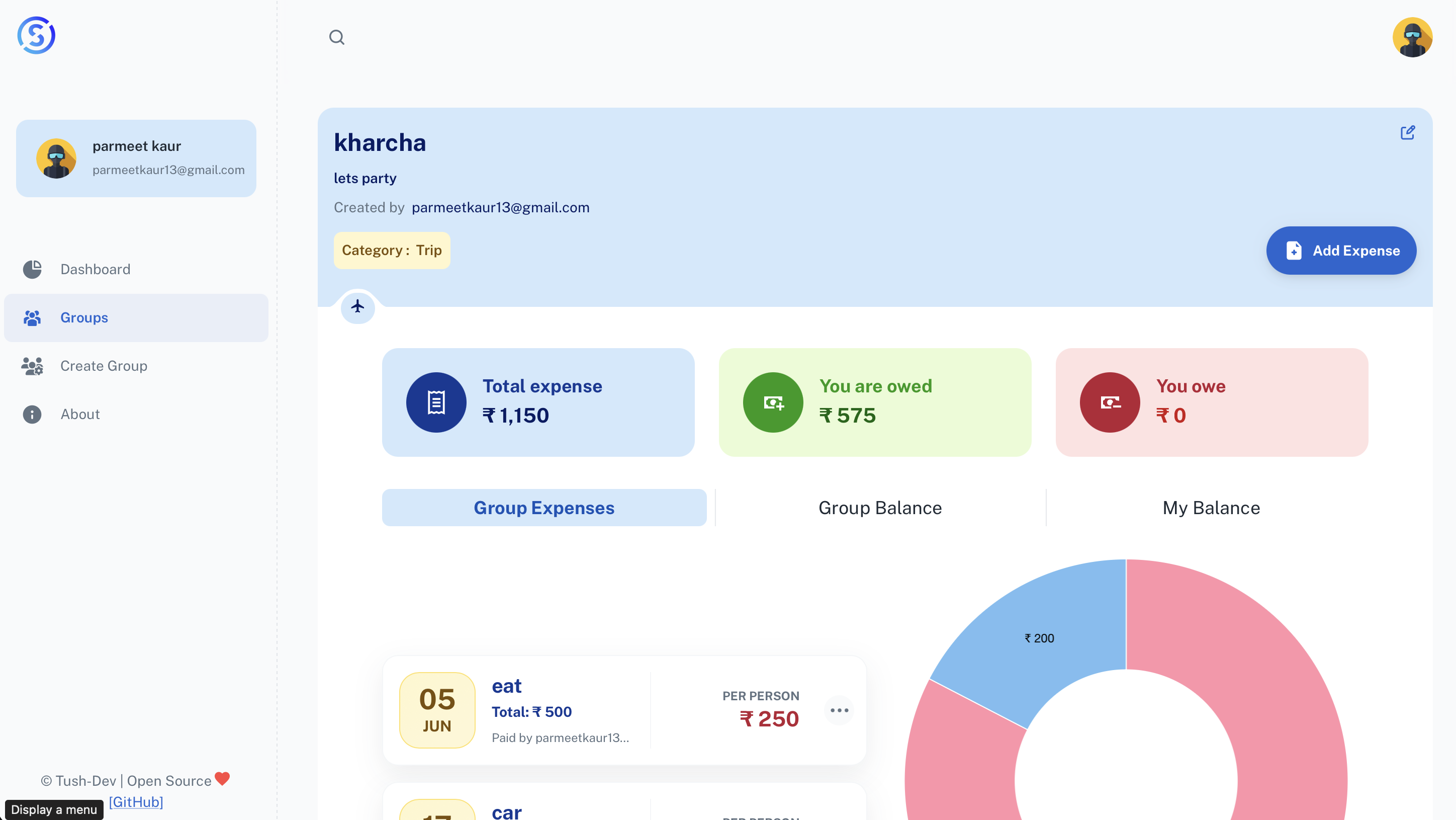Click the Dashboard pie chart icon
The width and height of the screenshot is (1456, 820).
point(32,269)
